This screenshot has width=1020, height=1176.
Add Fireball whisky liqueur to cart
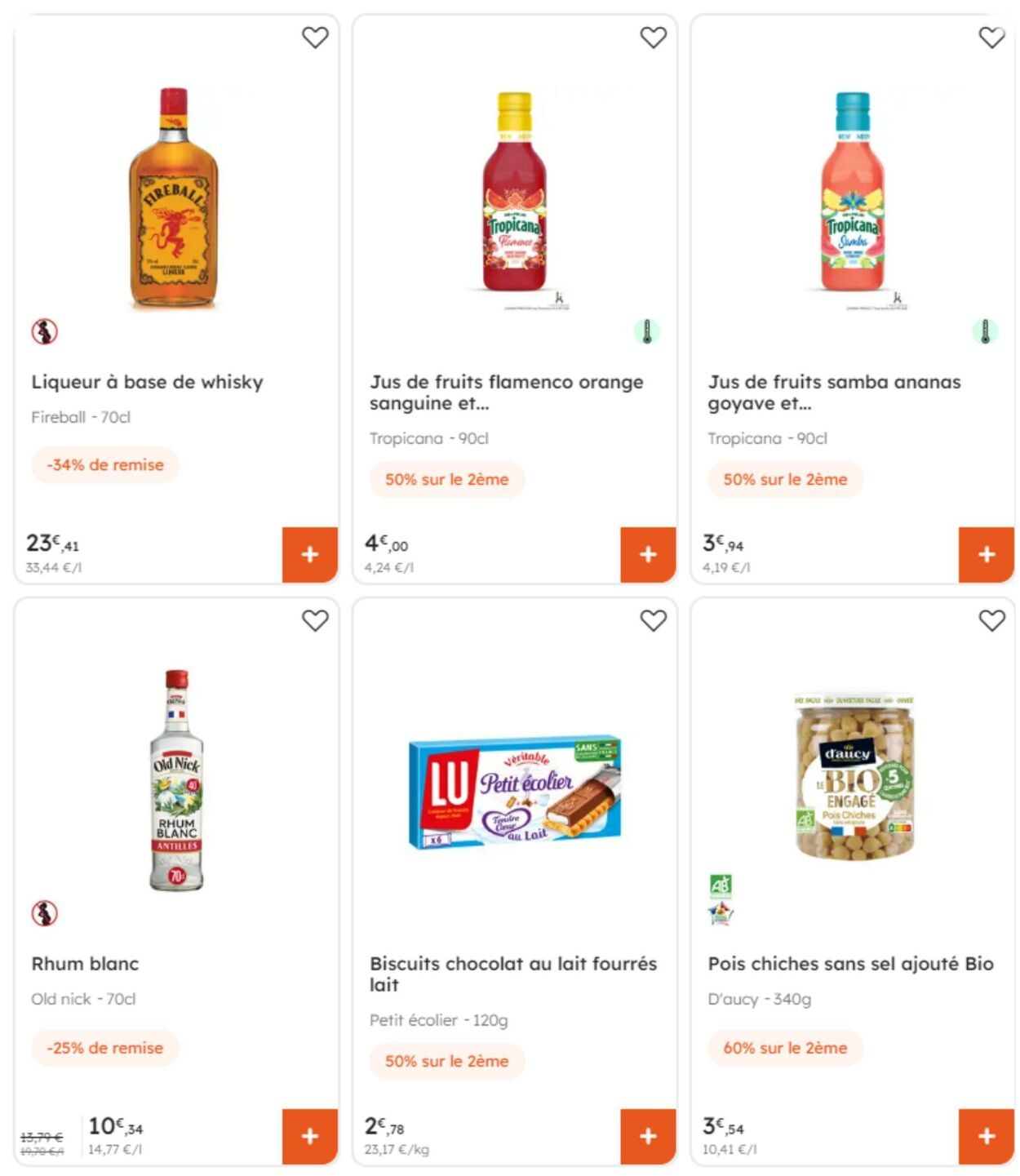point(309,554)
